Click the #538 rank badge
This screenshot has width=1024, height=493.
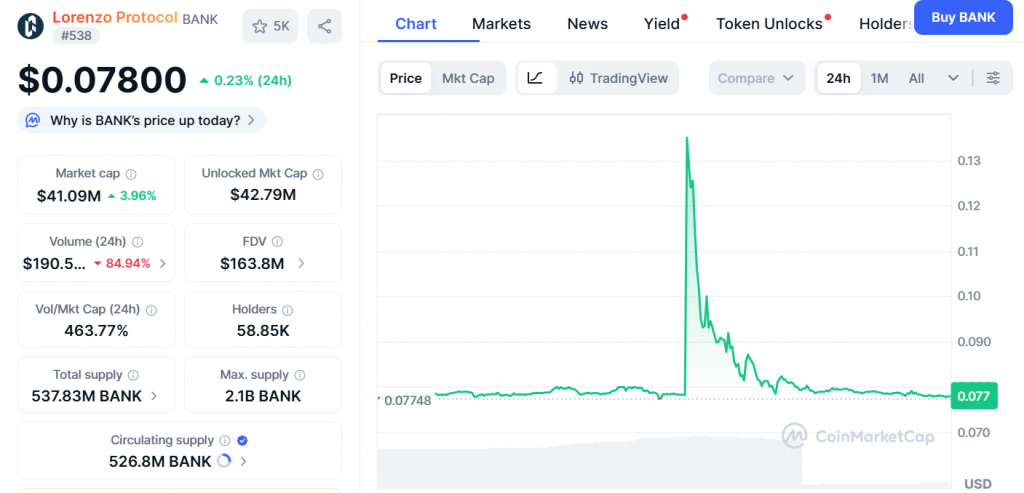76,35
